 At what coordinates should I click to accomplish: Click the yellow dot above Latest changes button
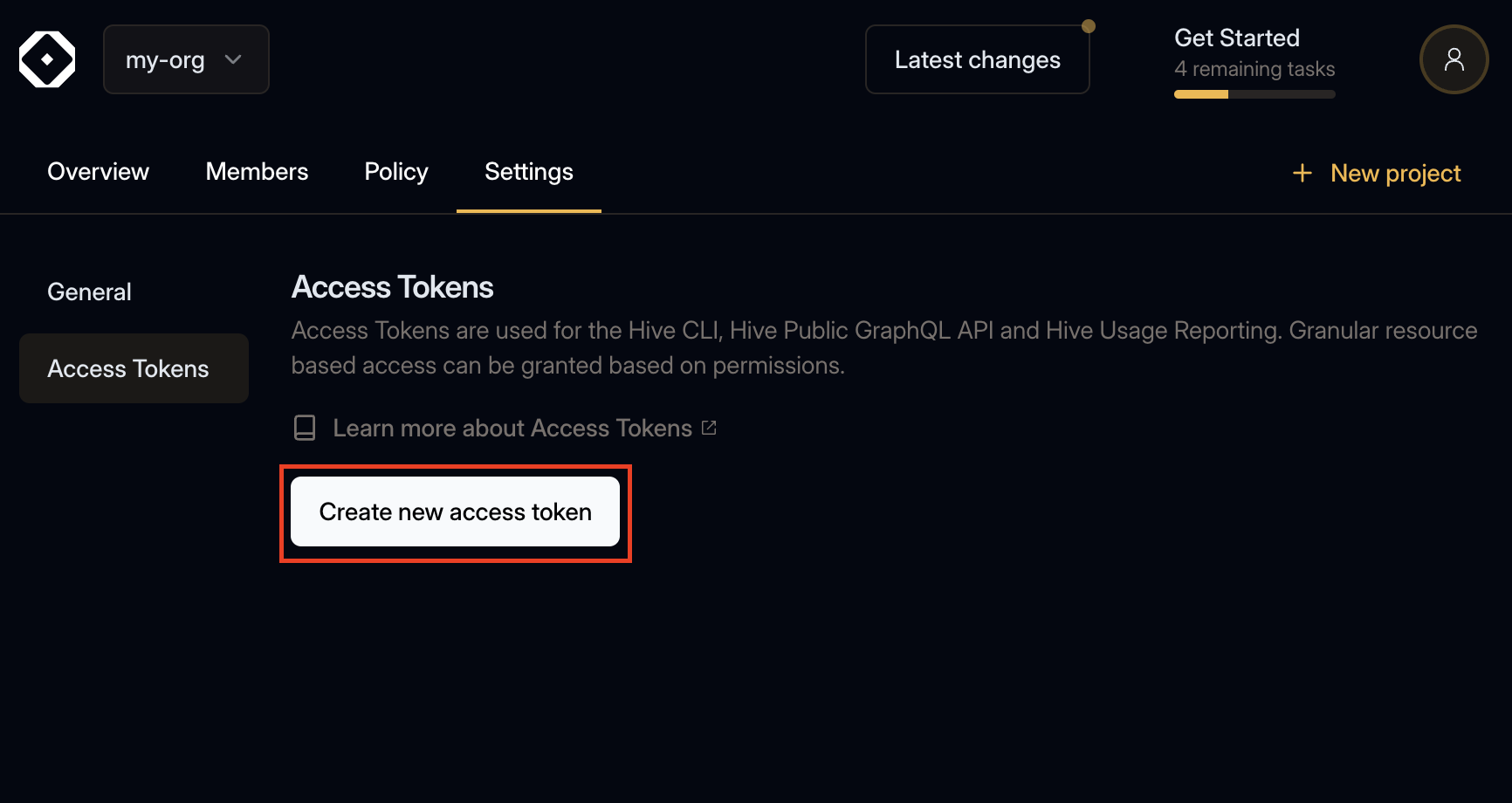tap(1089, 25)
